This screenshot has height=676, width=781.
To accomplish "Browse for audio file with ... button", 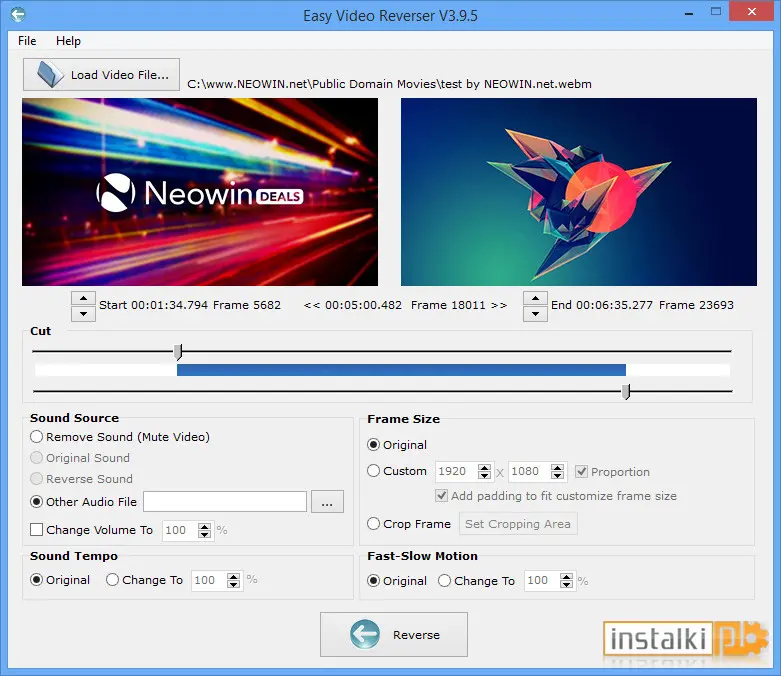I will point(327,502).
